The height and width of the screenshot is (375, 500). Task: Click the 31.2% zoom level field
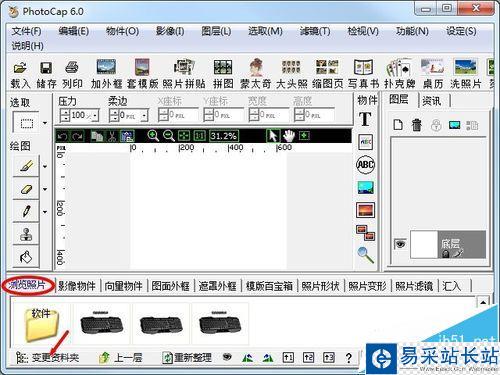(223, 136)
